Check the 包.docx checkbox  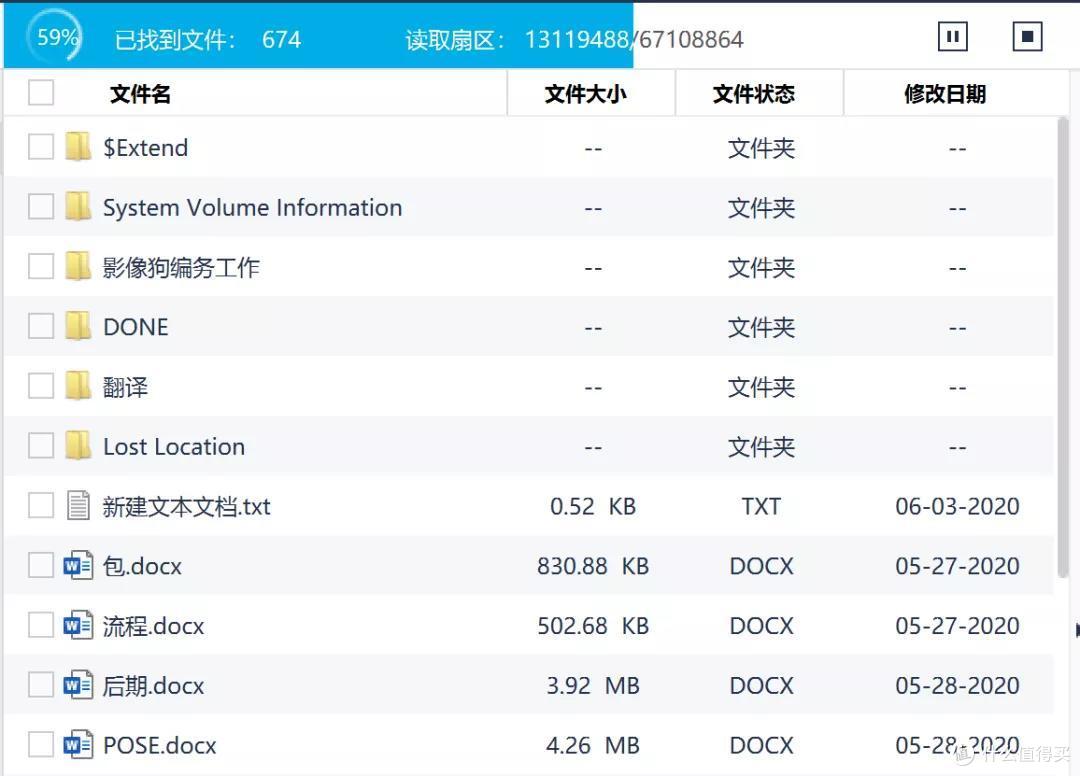tap(41, 565)
